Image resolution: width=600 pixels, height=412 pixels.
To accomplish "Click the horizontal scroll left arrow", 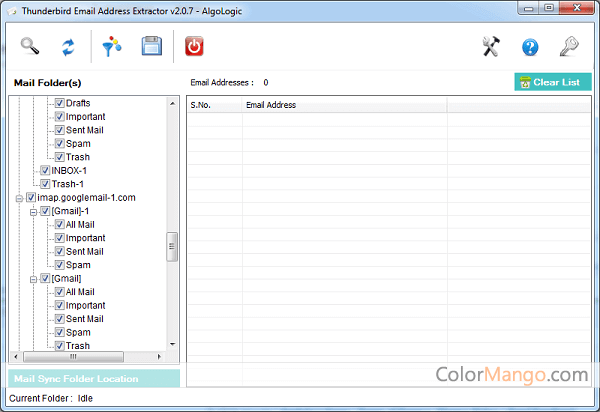I will (x=16, y=357).
